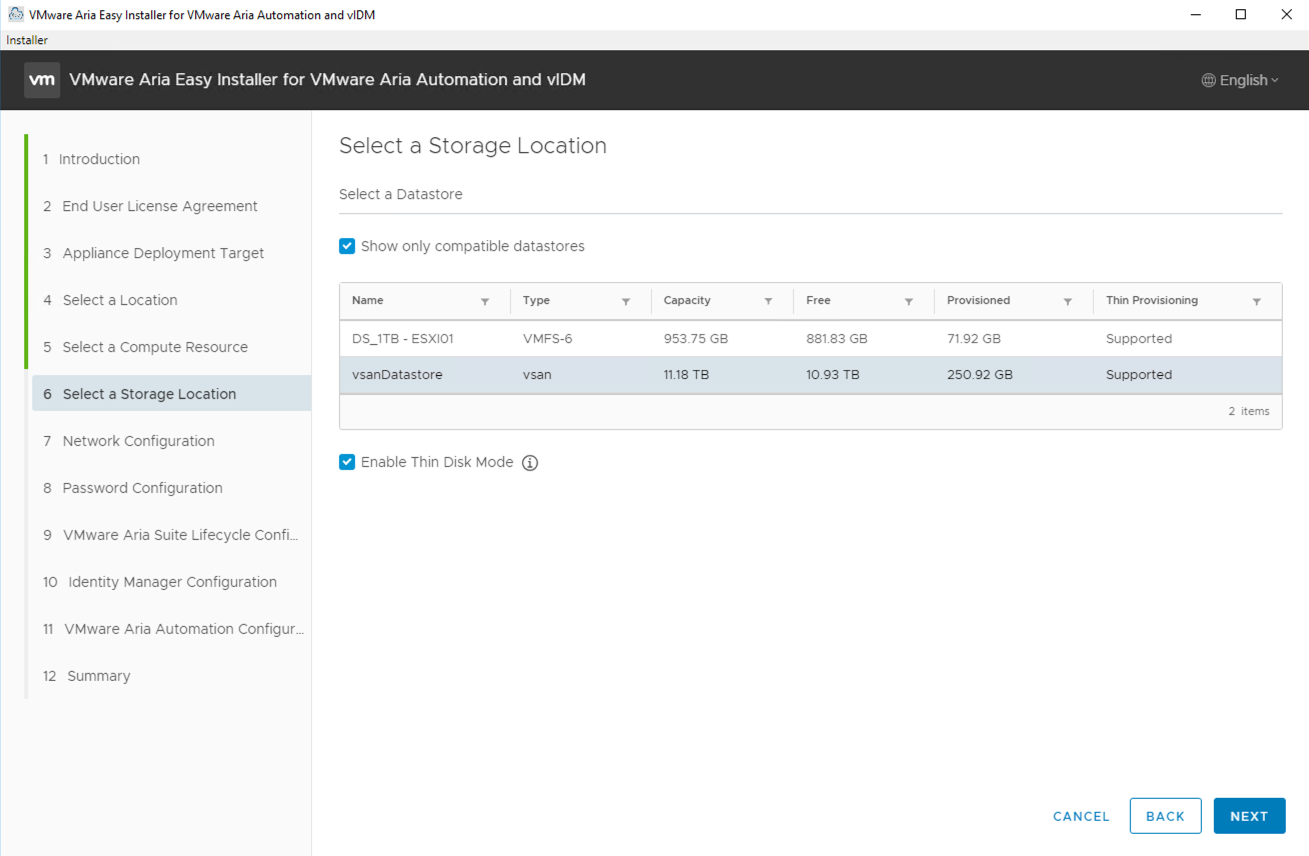Screen dimensions: 1309x856
Task: Uncheck Show only compatible datastores
Action: (347, 246)
